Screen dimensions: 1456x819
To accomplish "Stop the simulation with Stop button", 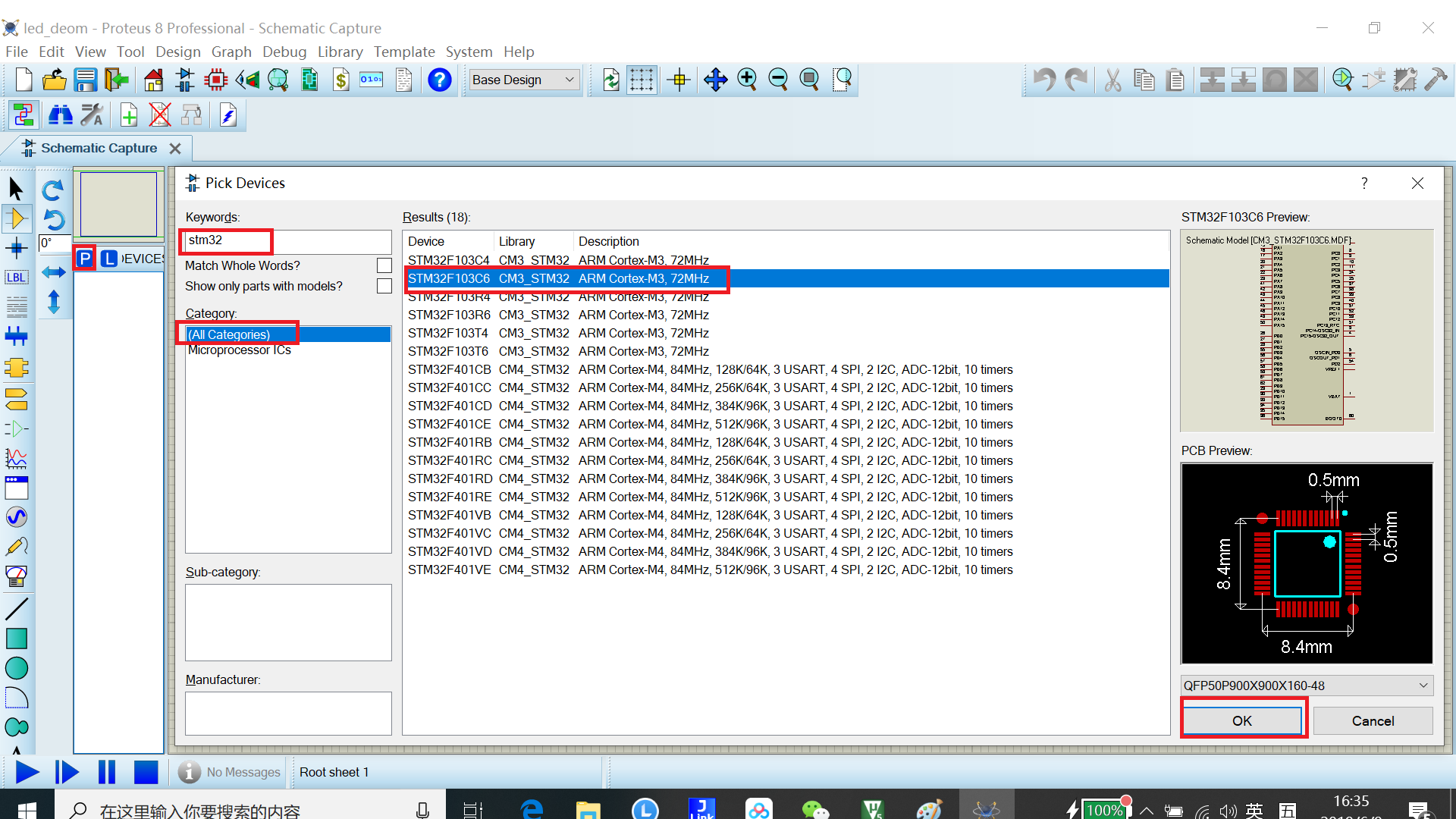I will pyautogui.click(x=146, y=772).
